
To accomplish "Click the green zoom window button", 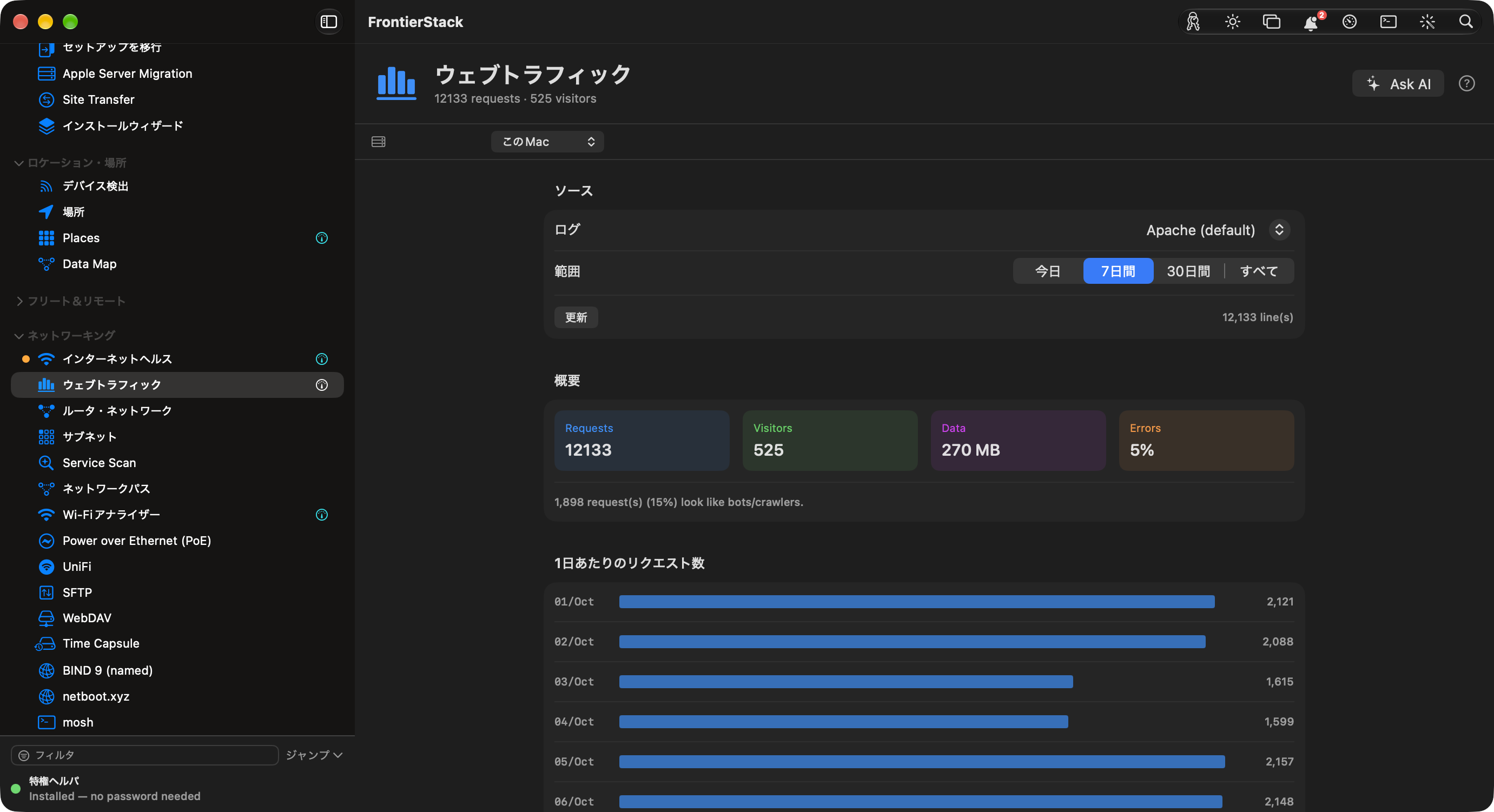I will tap(70, 22).
